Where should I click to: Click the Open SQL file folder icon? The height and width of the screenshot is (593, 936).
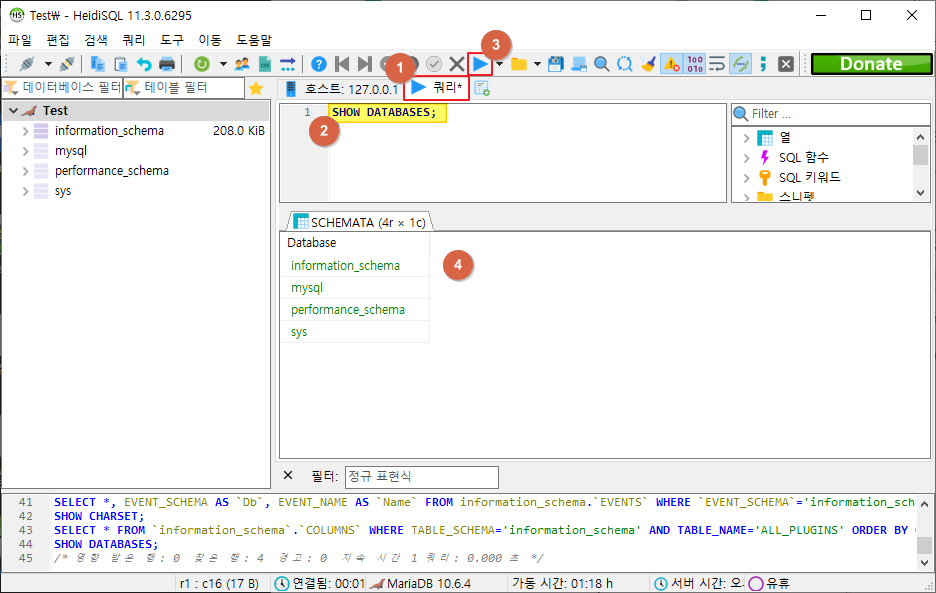point(519,64)
